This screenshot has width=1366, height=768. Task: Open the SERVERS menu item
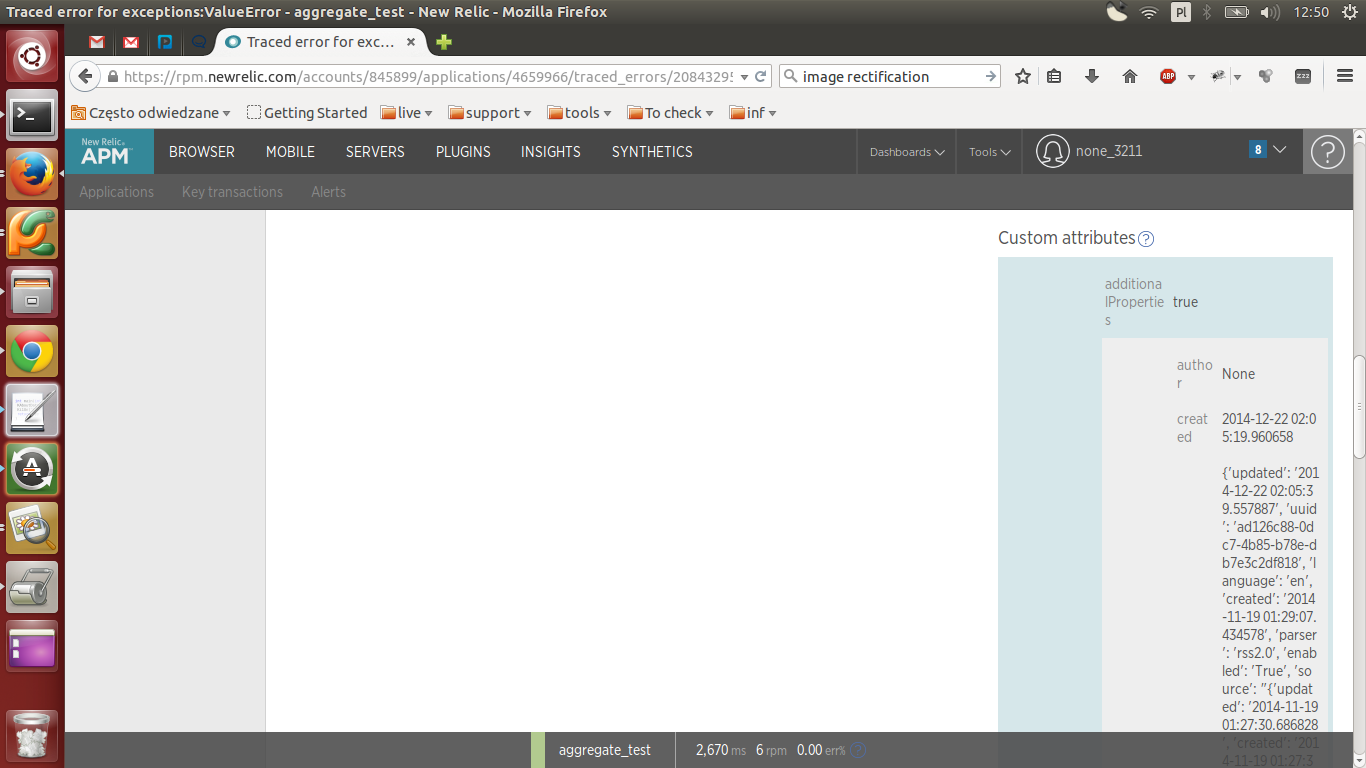tap(375, 152)
